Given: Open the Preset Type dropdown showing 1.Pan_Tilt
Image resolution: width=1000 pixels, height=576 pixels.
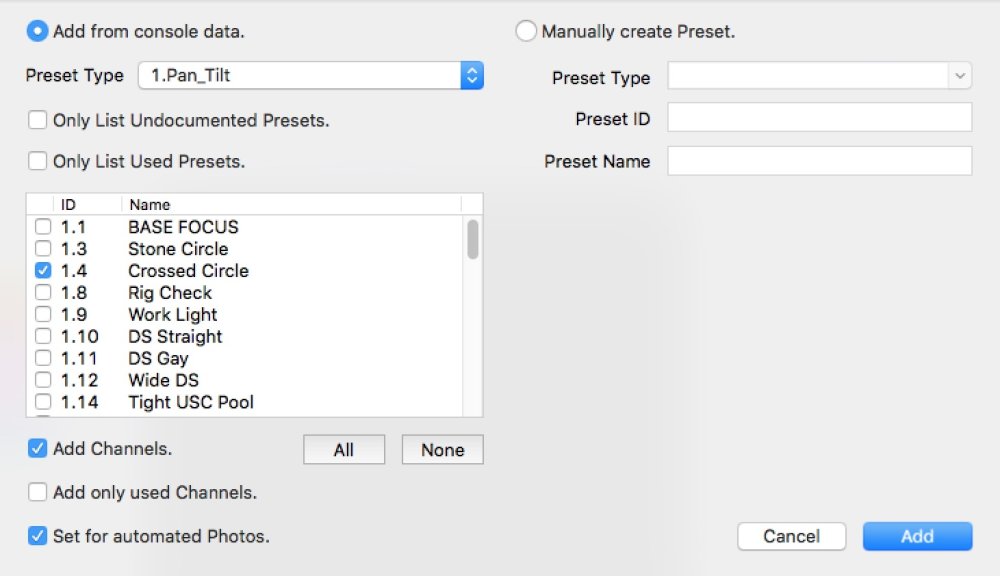Looking at the screenshot, I should point(300,75).
